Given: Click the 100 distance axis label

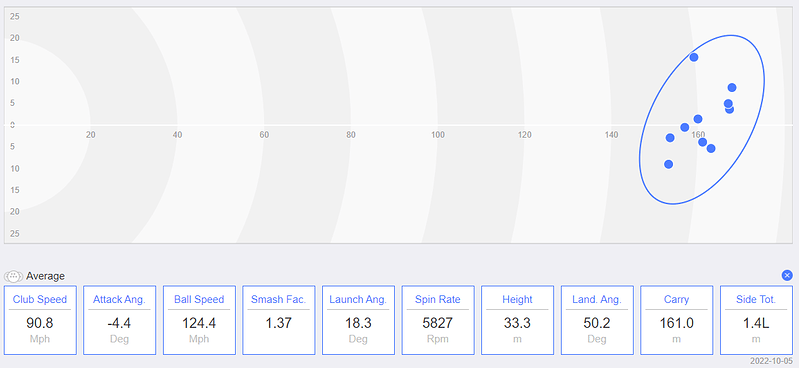Looking at the screenshot, I should click(438, 135).
